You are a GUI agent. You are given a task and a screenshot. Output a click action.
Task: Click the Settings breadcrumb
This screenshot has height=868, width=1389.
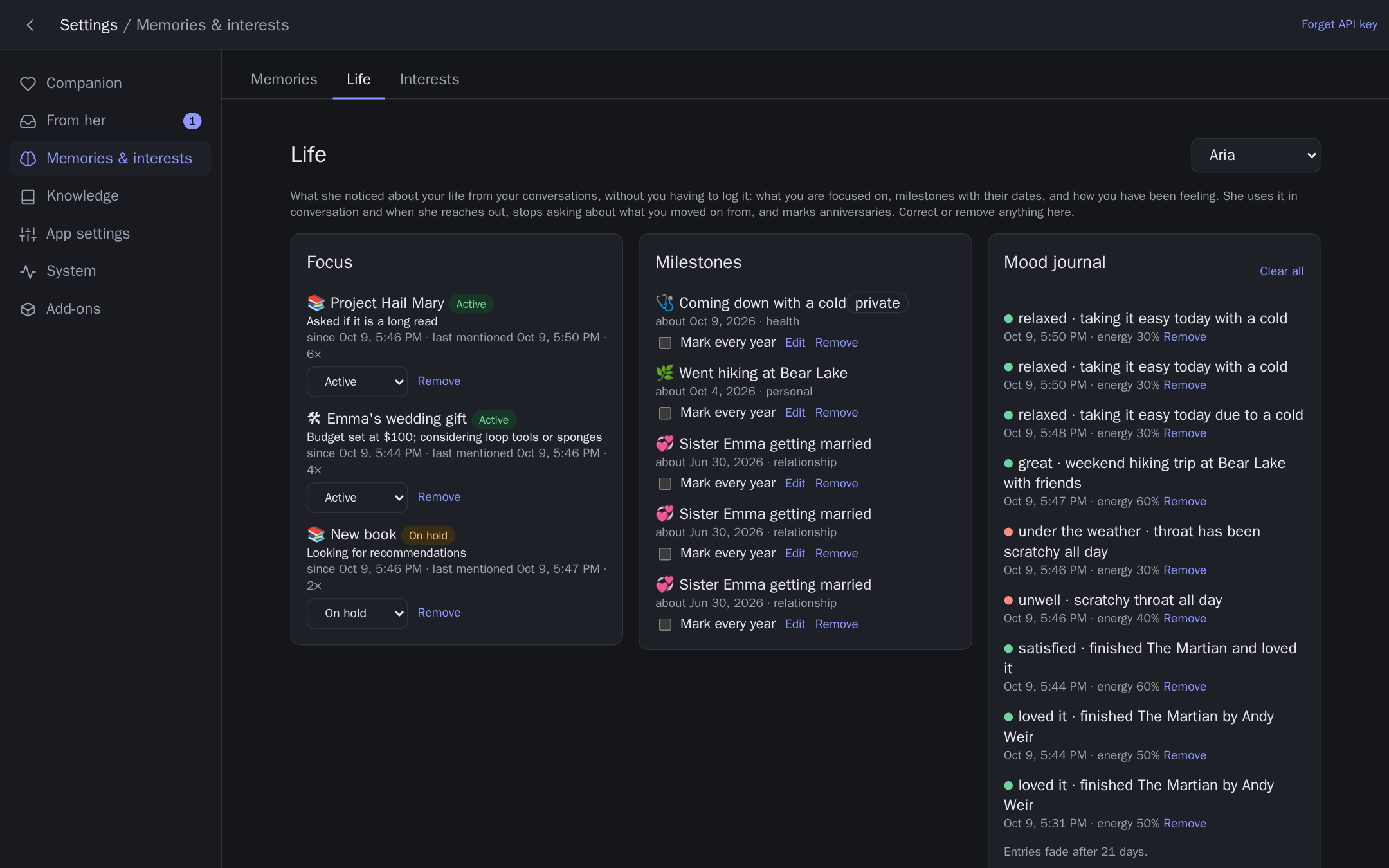pyautogui.click(x=89, y=25)
